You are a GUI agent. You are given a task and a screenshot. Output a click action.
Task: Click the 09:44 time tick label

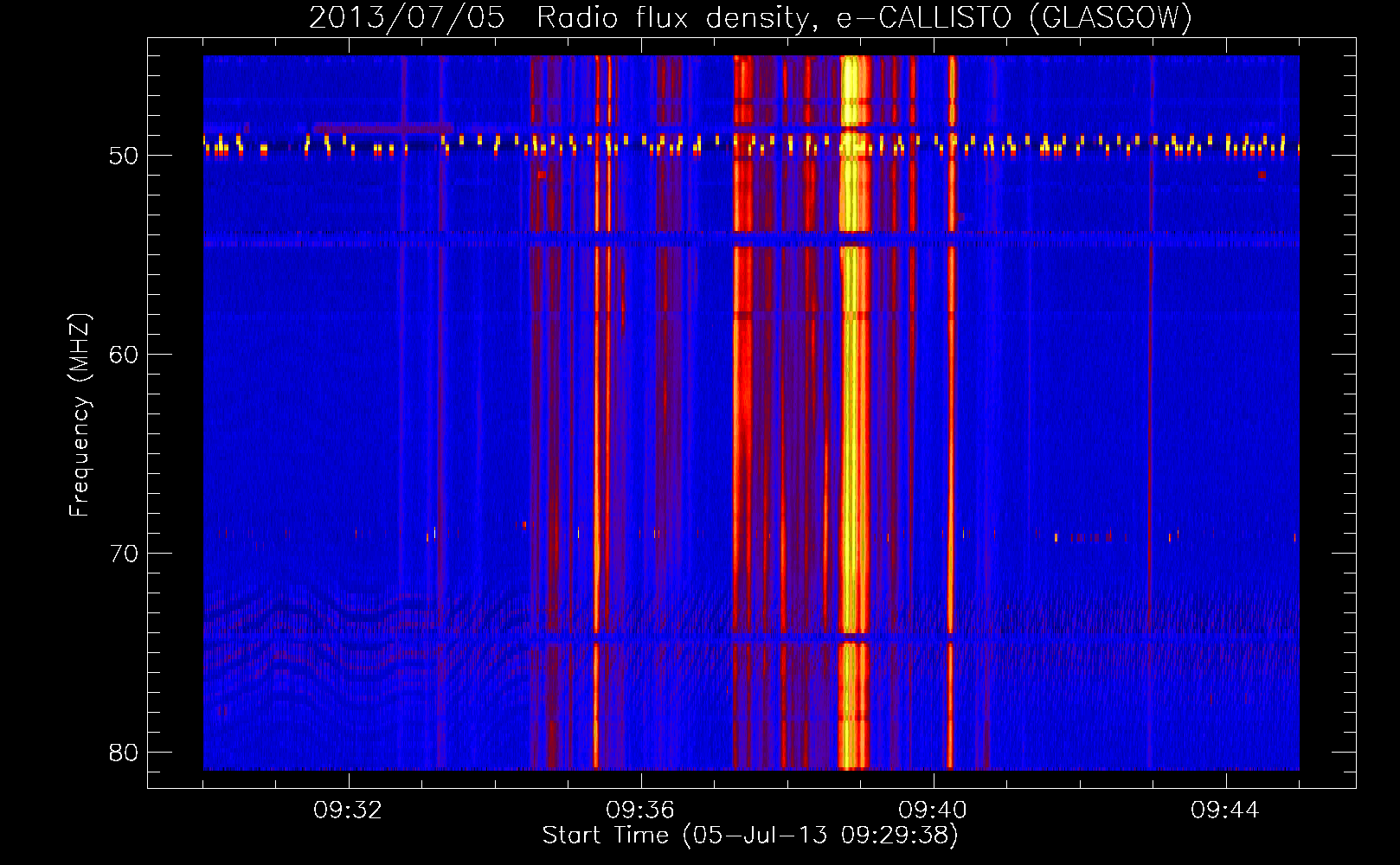point(1225,811)
